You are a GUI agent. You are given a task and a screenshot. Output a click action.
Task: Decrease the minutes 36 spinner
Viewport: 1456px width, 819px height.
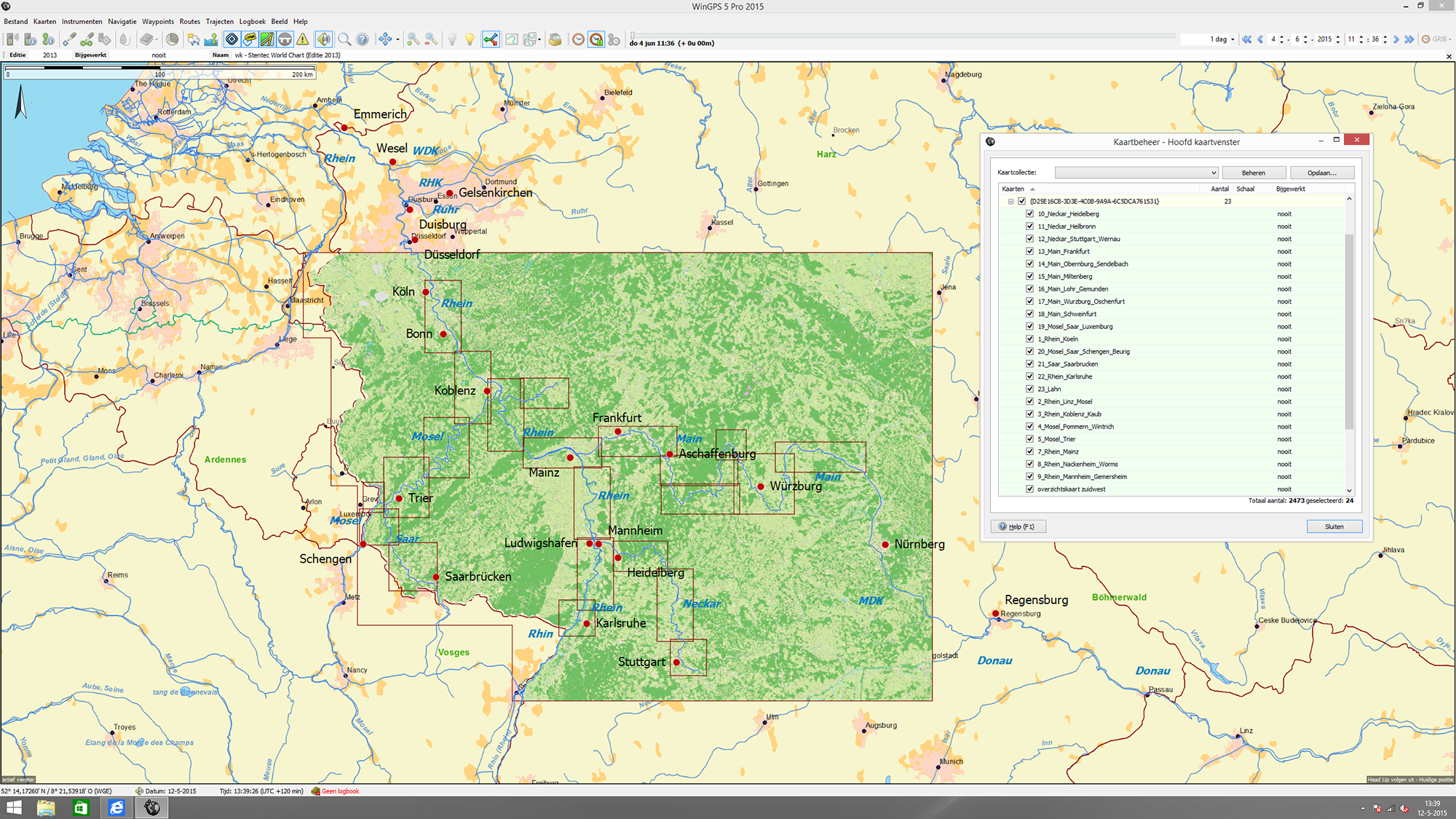[1385, 42]
